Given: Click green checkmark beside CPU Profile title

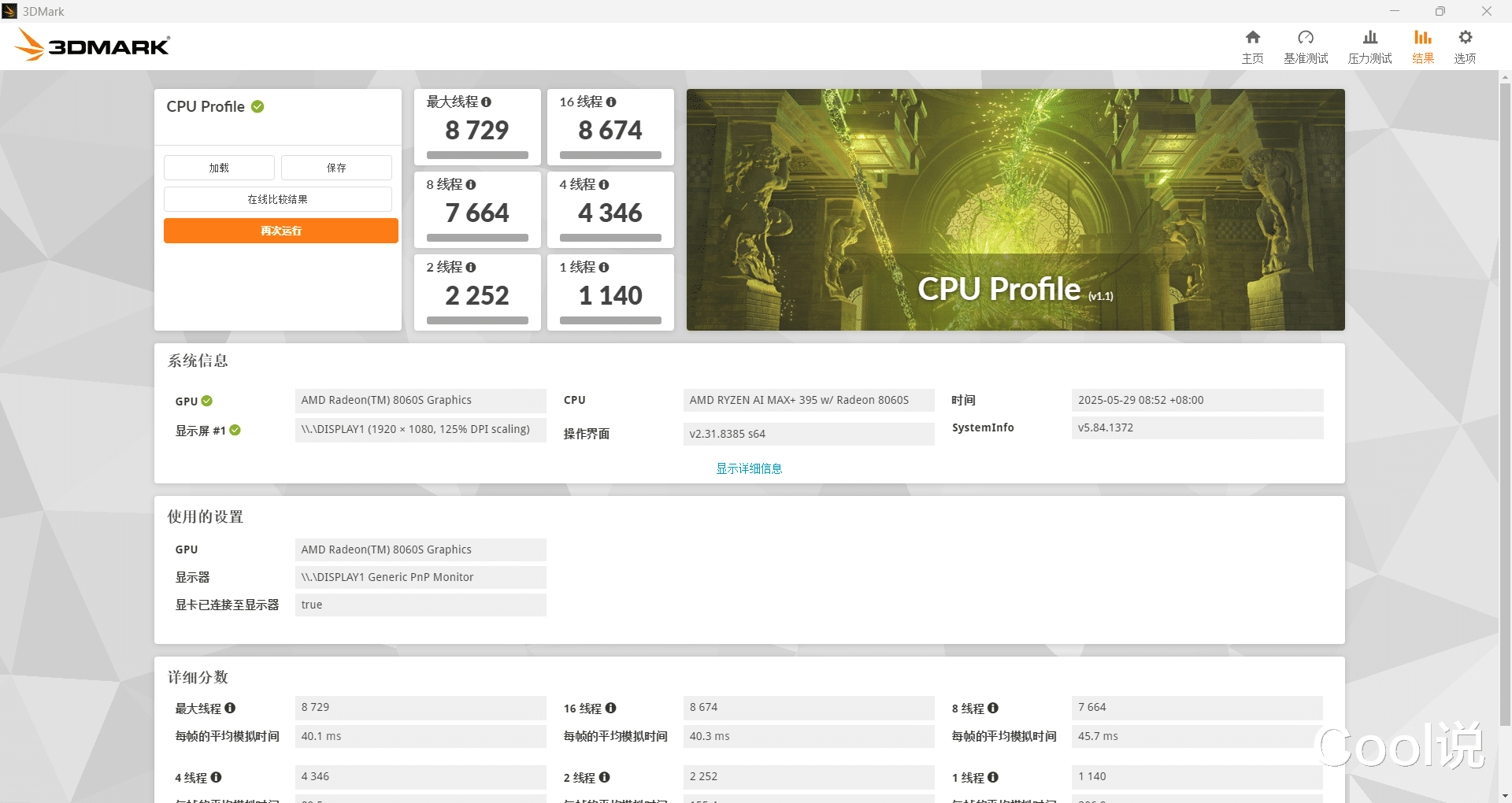Looking at the screenshot, I should click(258, 106).
